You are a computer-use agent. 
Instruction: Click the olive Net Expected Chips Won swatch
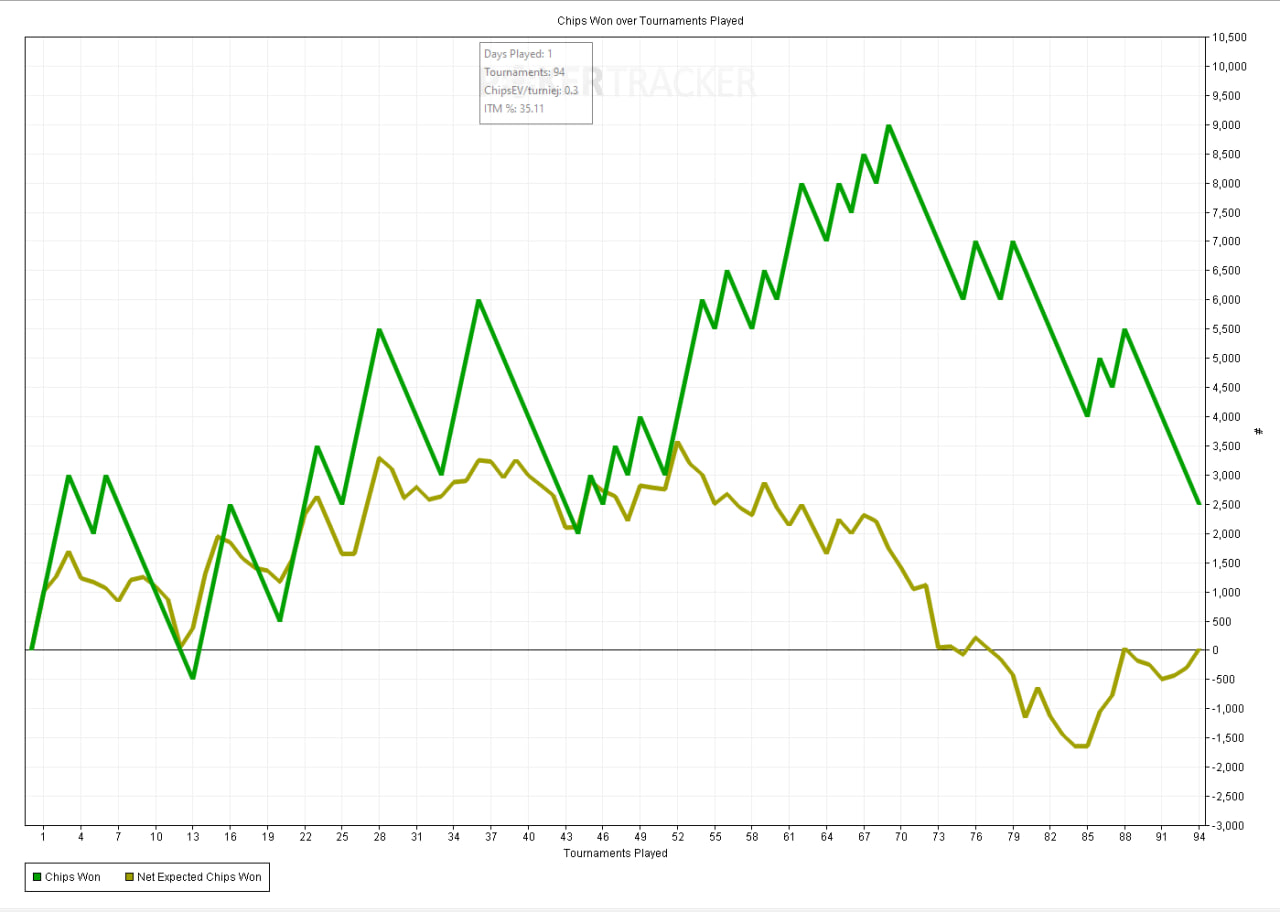(128, 878)
